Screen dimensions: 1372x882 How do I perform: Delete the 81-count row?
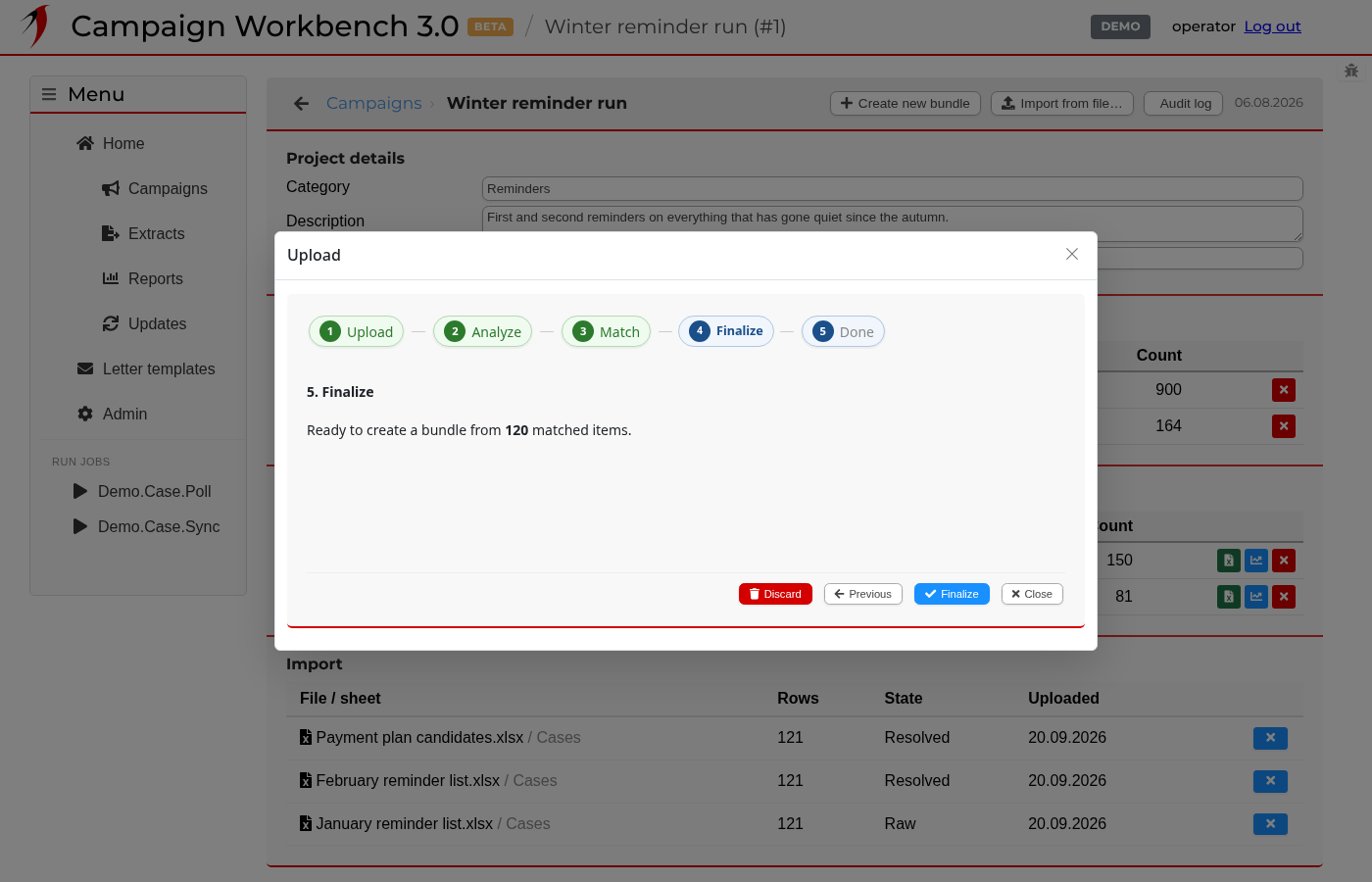click(1284, 597)
